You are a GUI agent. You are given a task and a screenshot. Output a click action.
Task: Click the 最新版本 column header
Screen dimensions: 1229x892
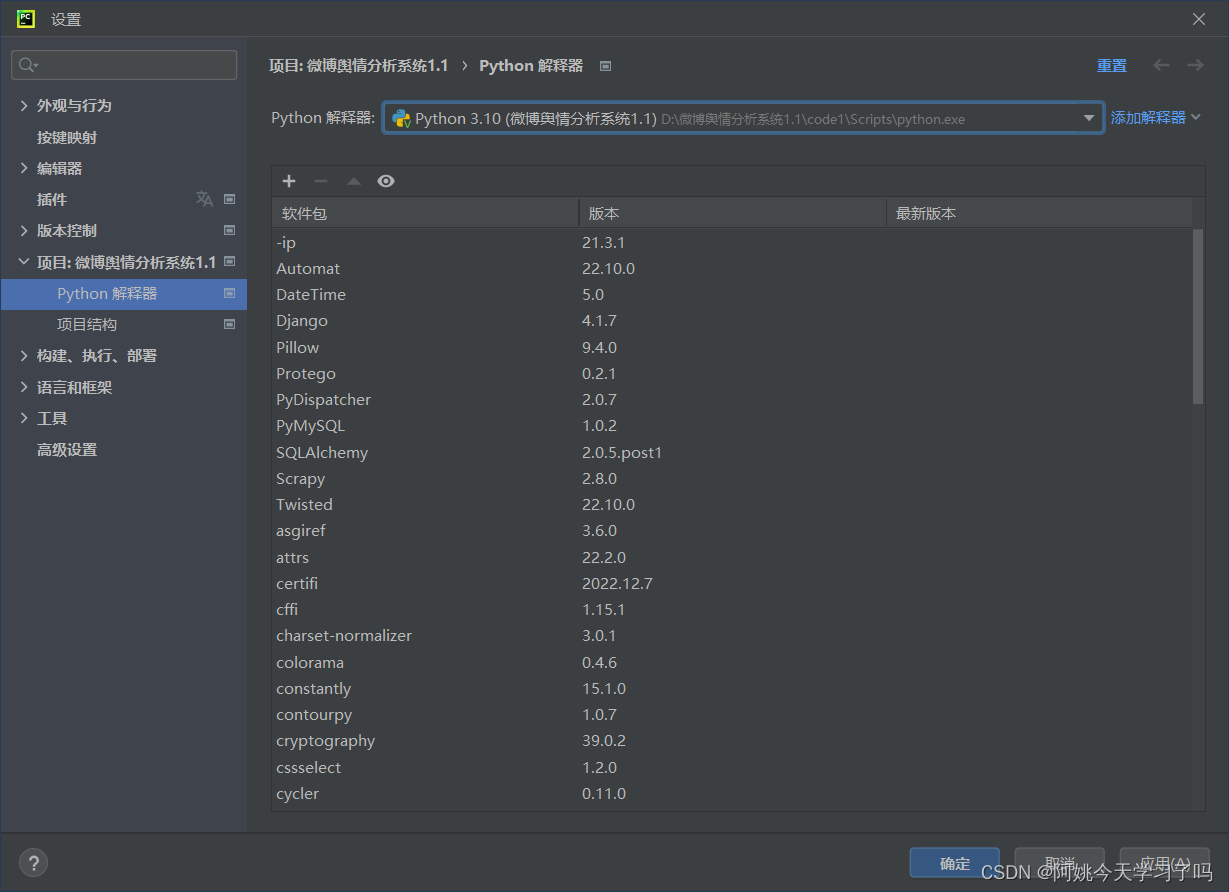1039,213
